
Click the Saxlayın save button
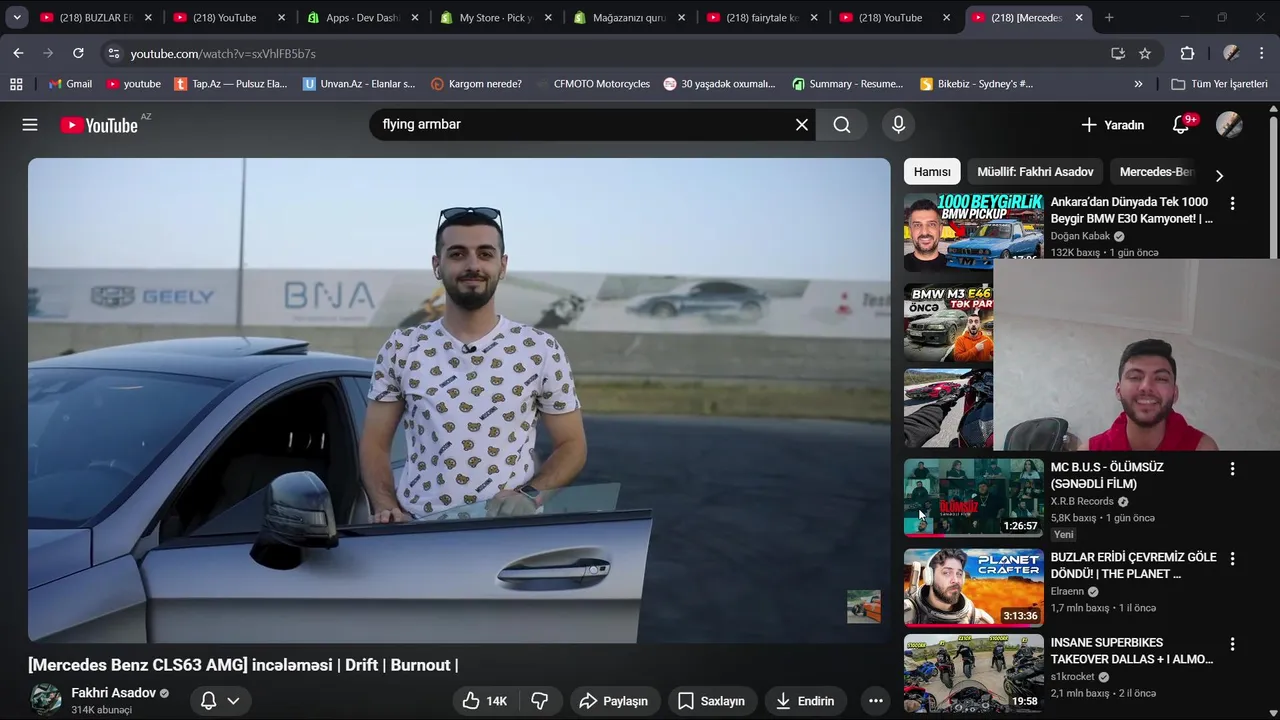click(712, 701)
